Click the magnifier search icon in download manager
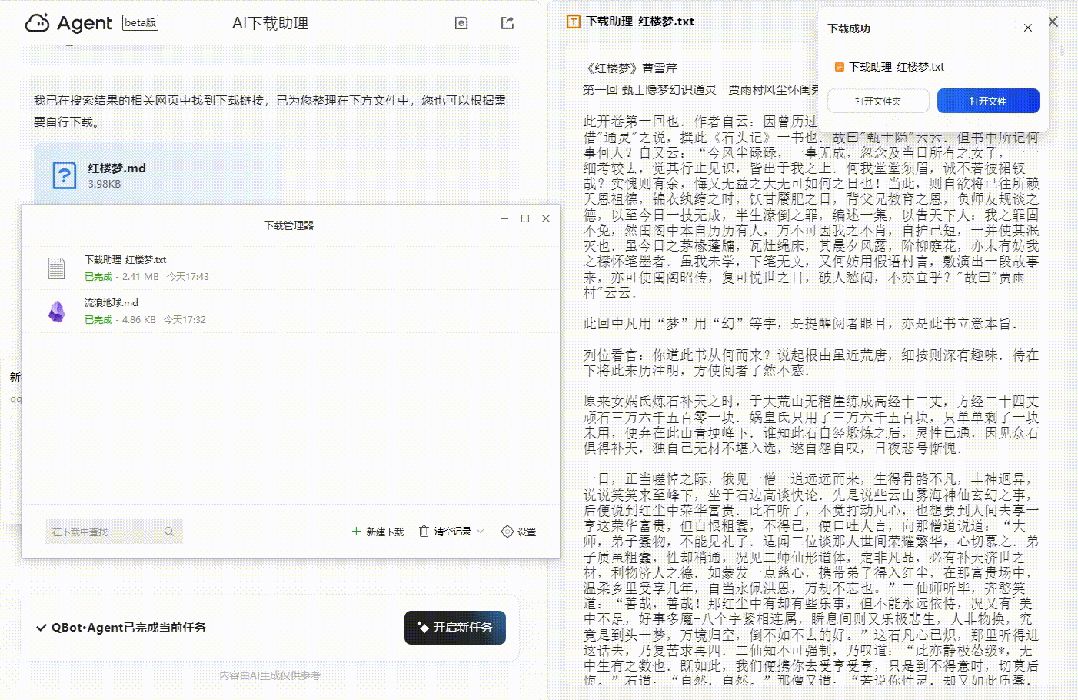The image size is (1078, 700). (169, 532)
